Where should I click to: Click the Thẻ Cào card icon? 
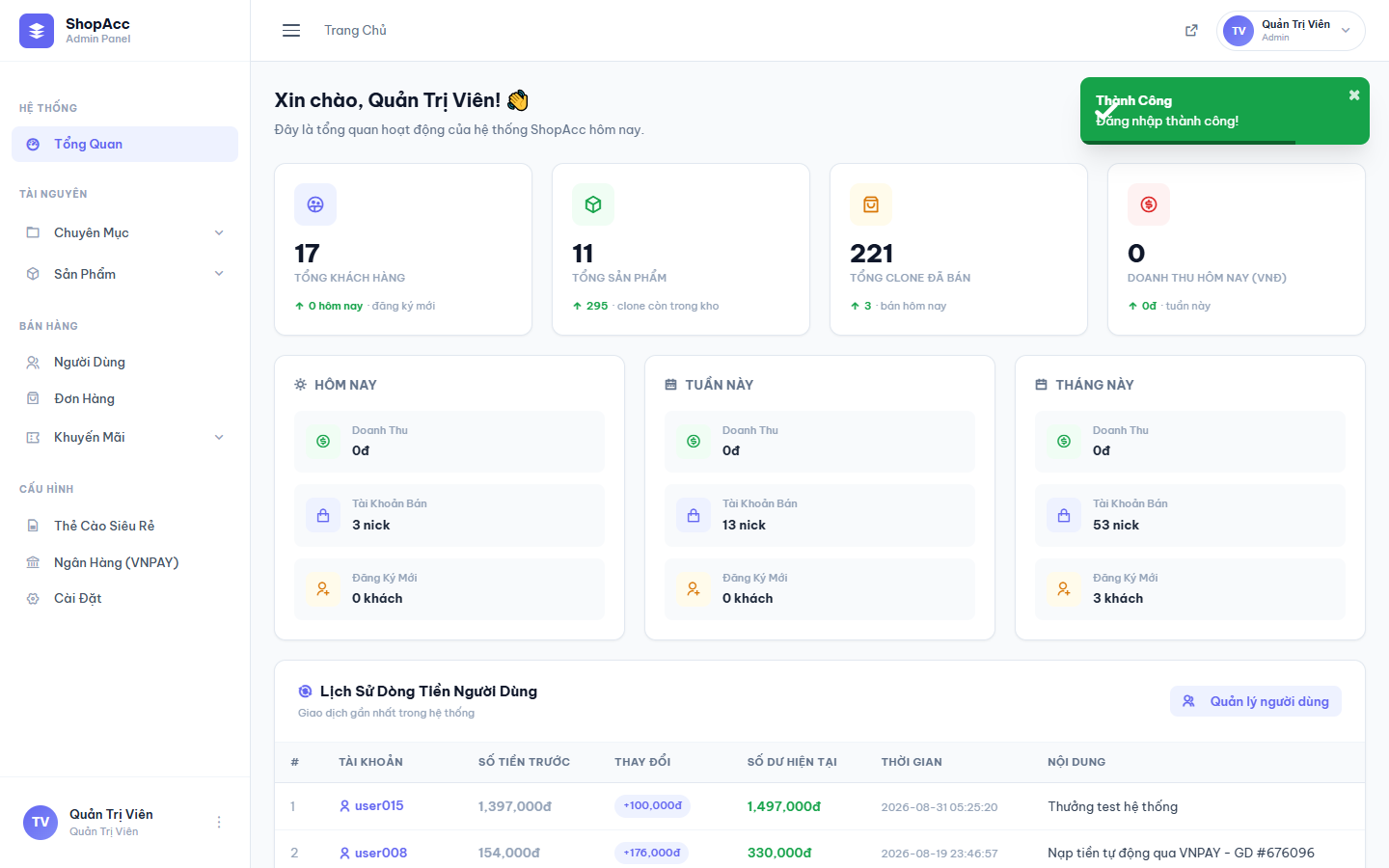click(x=33, y=526)
